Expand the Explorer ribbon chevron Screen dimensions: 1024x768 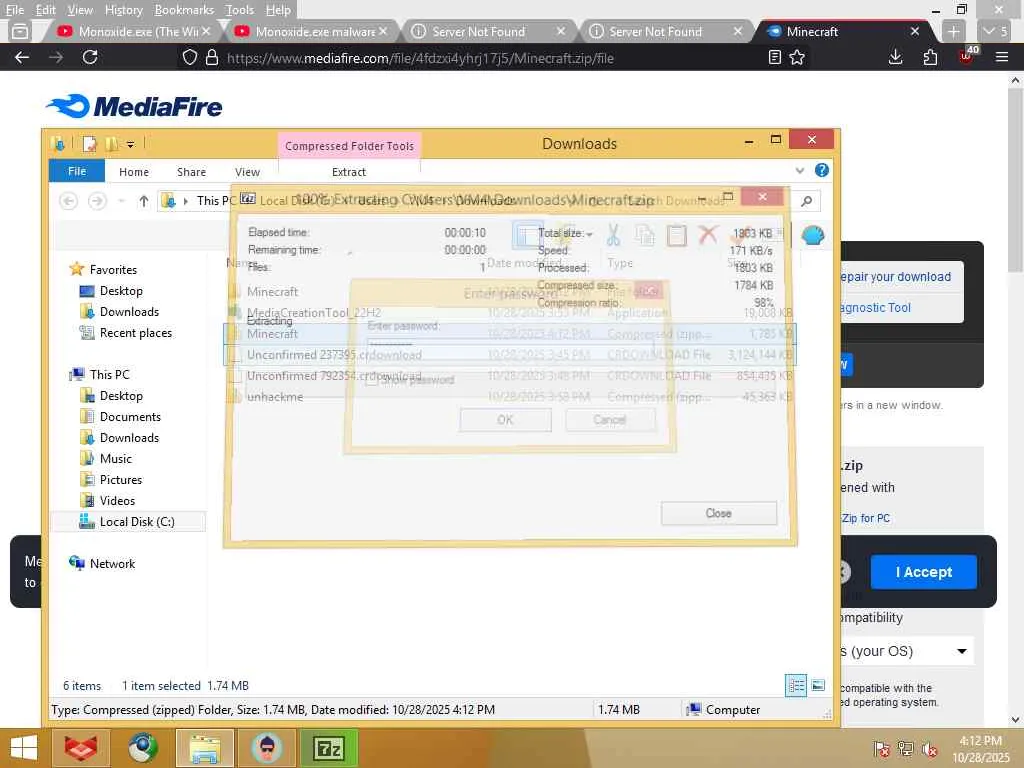coord(800,170)
